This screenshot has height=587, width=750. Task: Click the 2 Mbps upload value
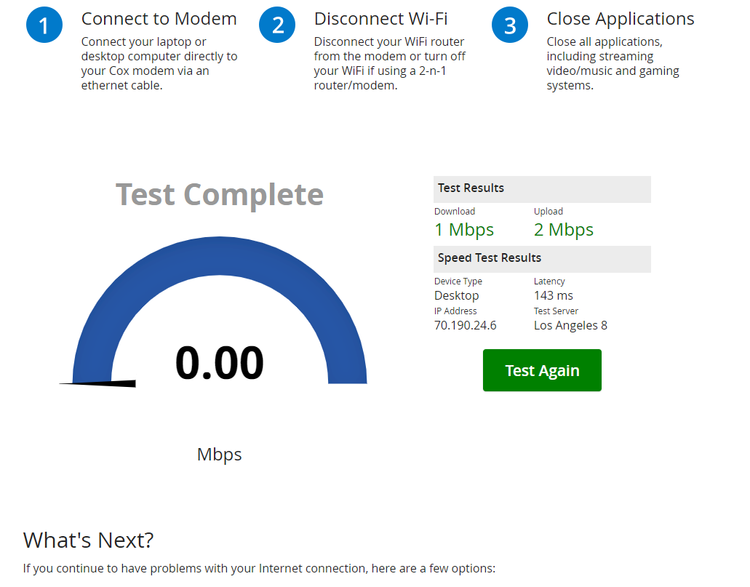coord(563,230)
